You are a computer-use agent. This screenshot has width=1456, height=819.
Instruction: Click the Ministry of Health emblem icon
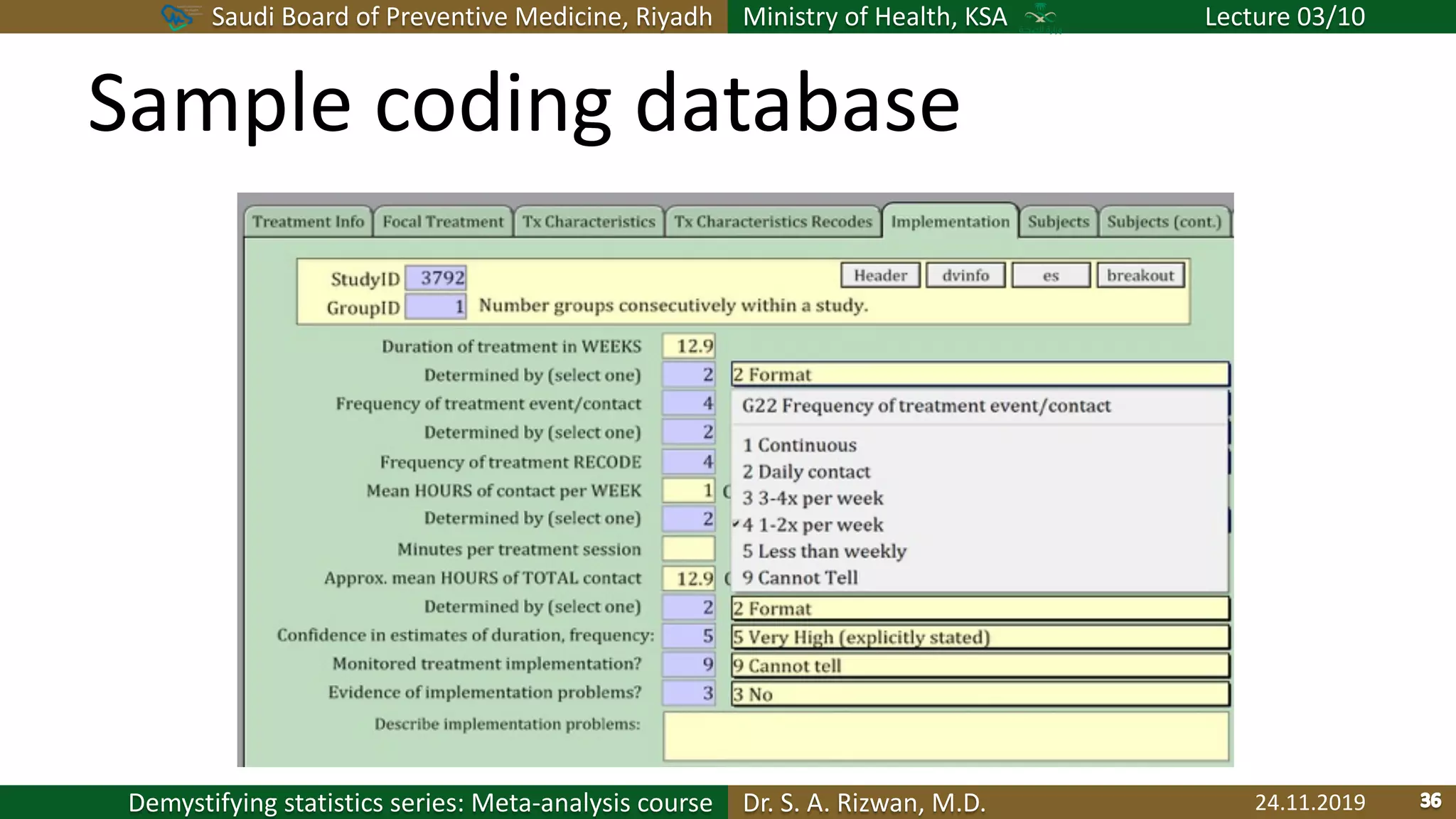click(1041, 17)
